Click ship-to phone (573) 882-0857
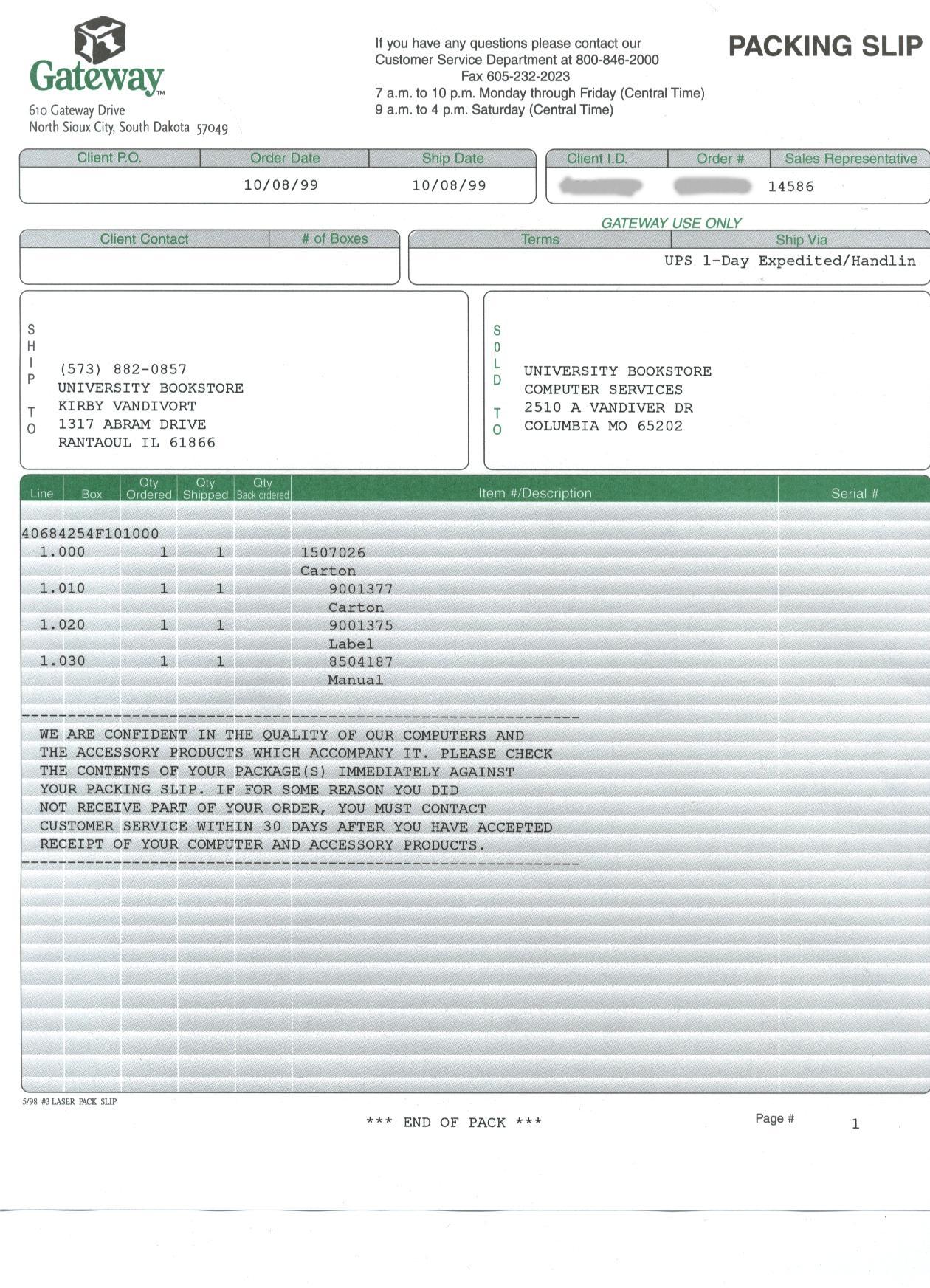 [123, 369]
